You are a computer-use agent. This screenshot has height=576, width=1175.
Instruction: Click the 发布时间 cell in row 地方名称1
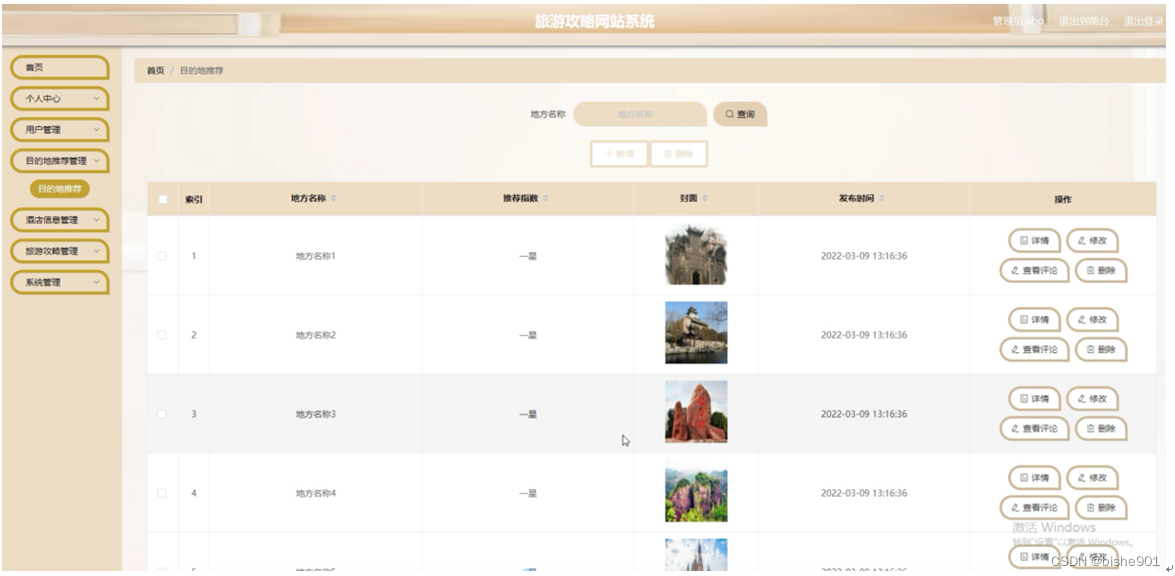click(863, 256)
